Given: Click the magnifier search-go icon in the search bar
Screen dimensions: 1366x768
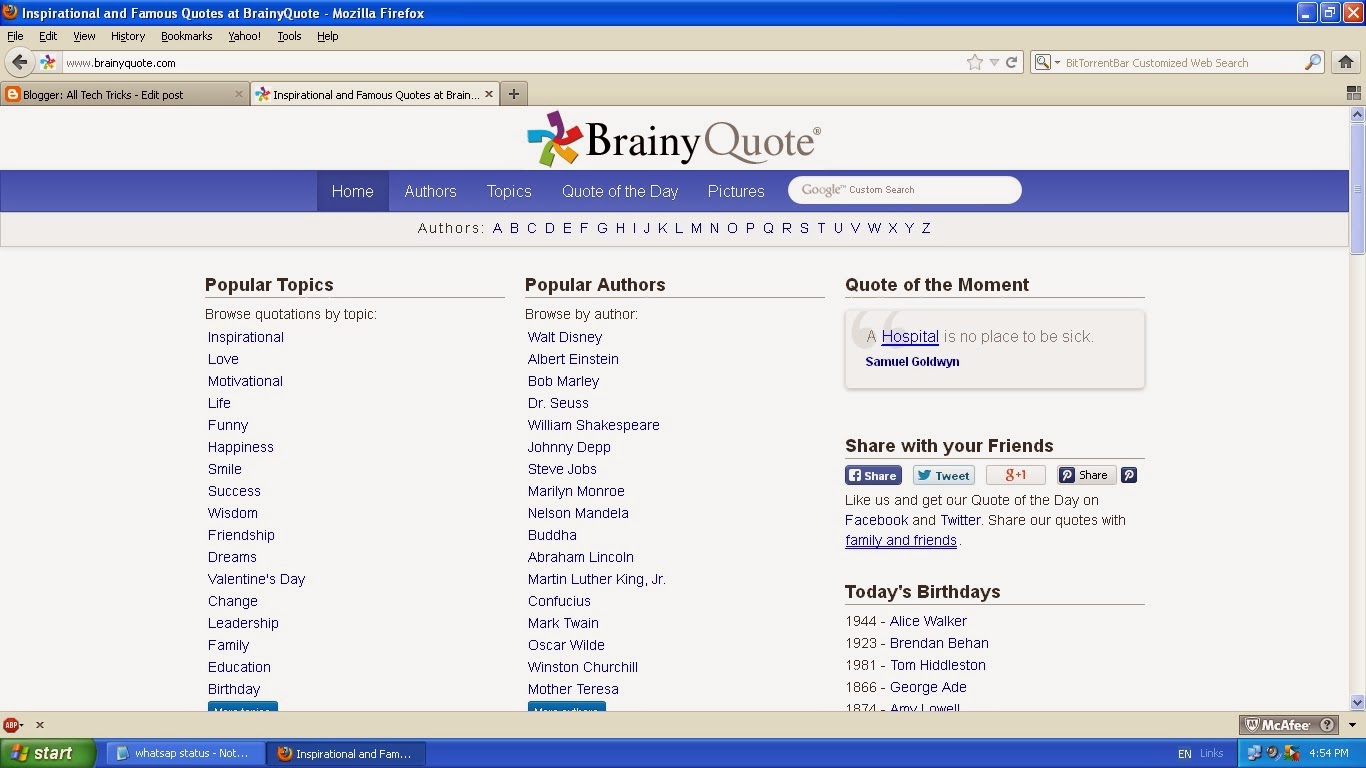Looking at the screenshot, I should point(1313,62).
